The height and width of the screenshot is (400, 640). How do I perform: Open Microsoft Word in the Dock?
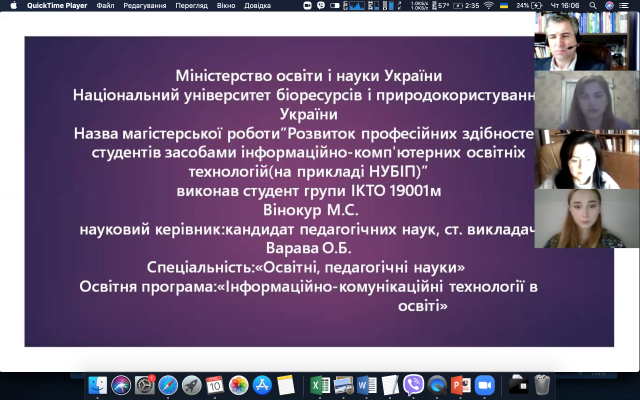tap(367, 385)
